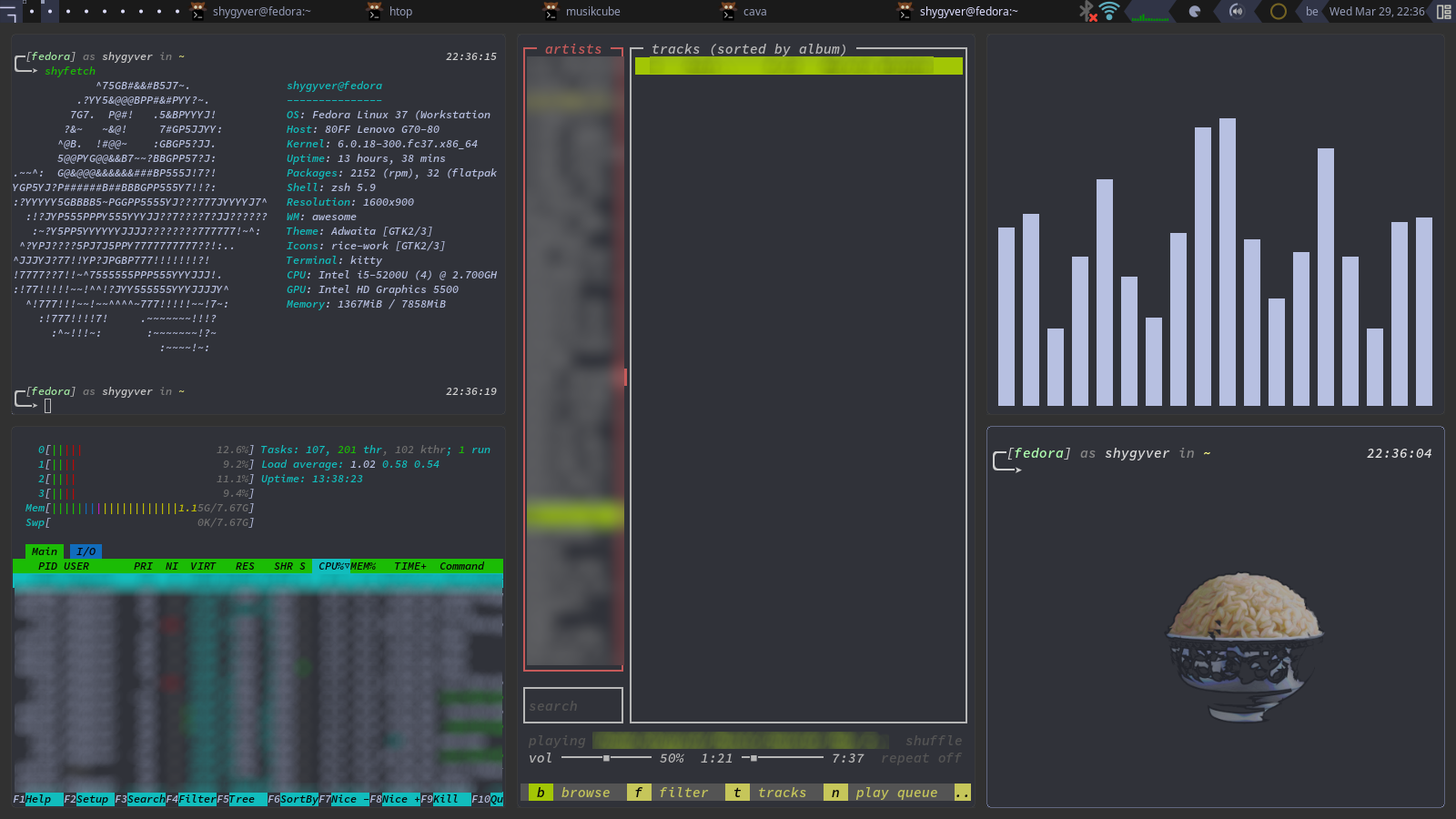The height and width of the screenshot is (819, 1456).
Task: Sort htop by SHR column
Action: tap(284, 566)
